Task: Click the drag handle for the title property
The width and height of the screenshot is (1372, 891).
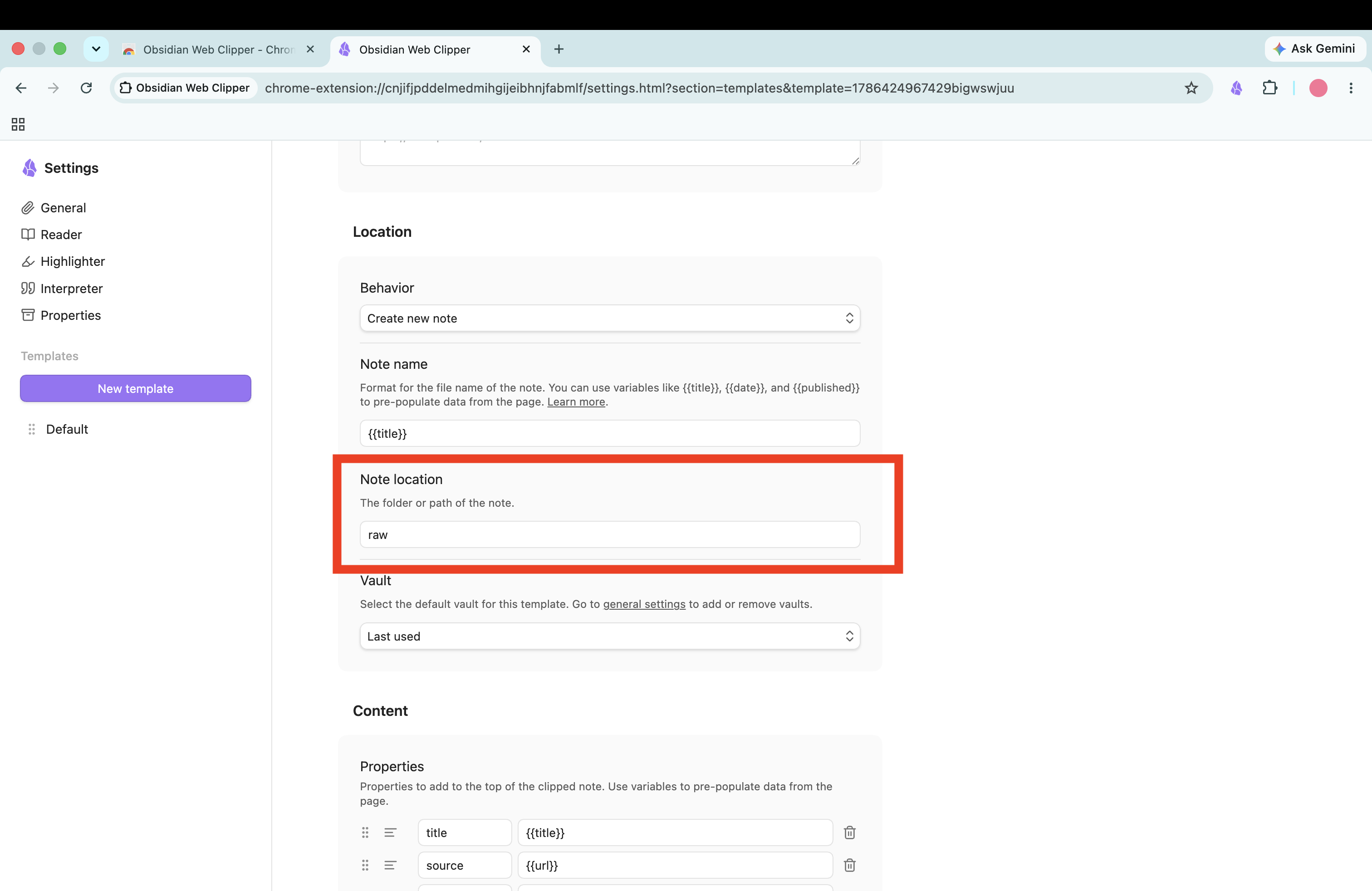Action: [x=365, y=833]
